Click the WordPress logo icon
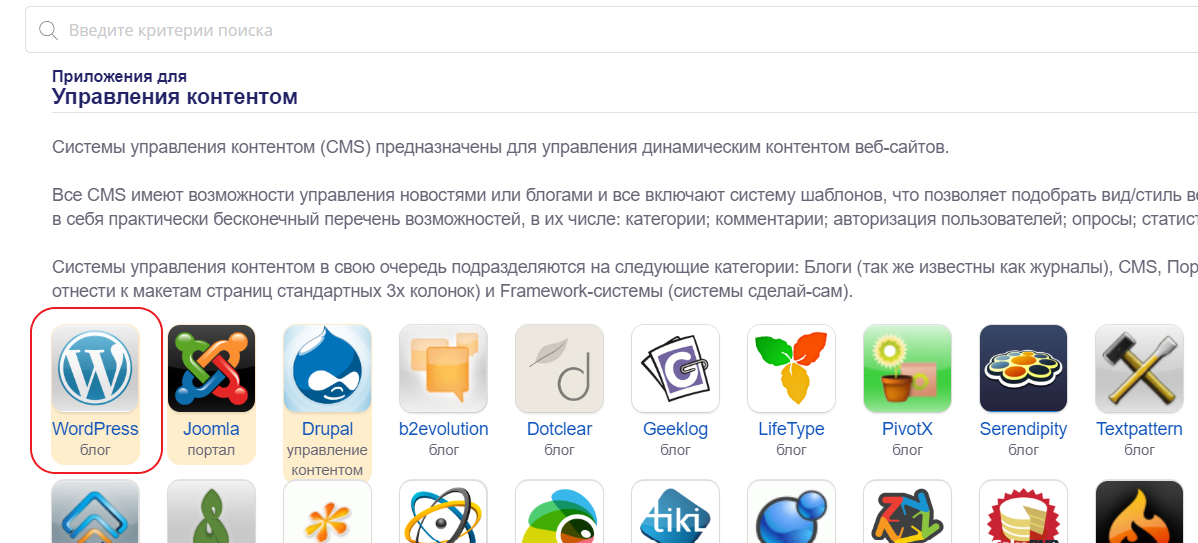This screenshot has height=543, width=1198. click(x=95, y=368)
